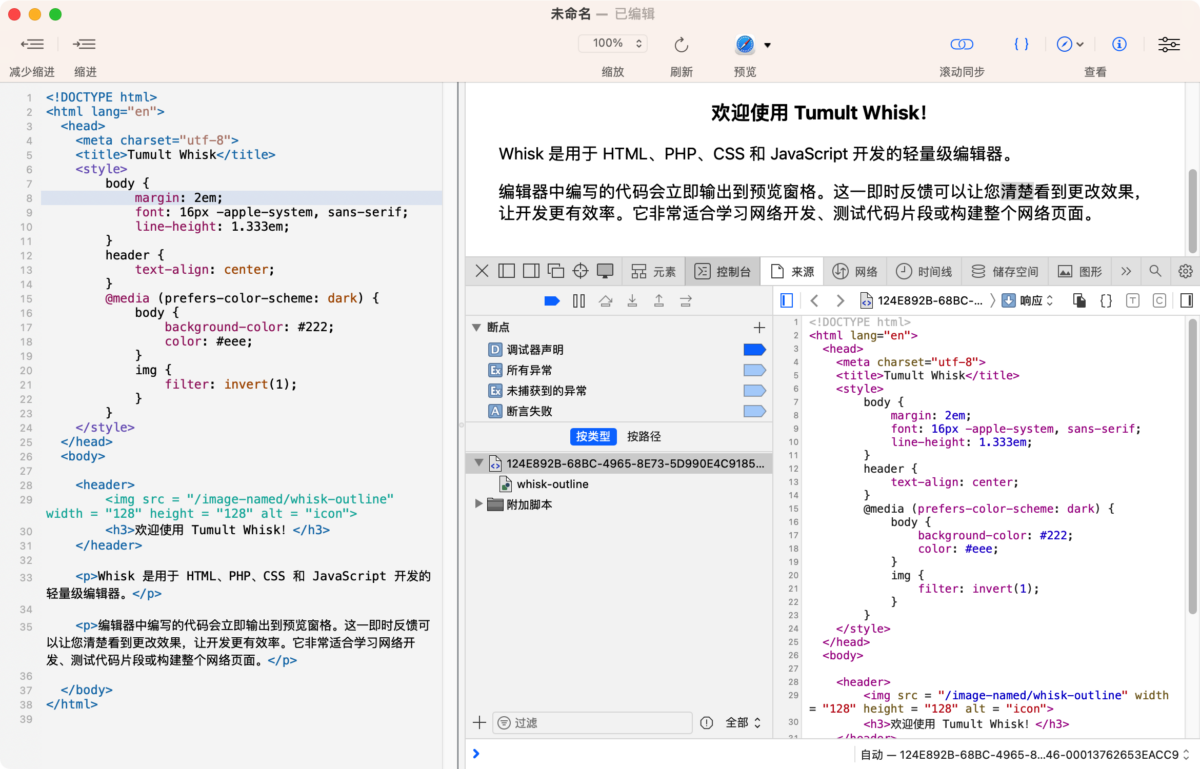The image size is (1200, 769).
Task: Switch to the 储存空间 tab
Action: tap(1005, 271)
